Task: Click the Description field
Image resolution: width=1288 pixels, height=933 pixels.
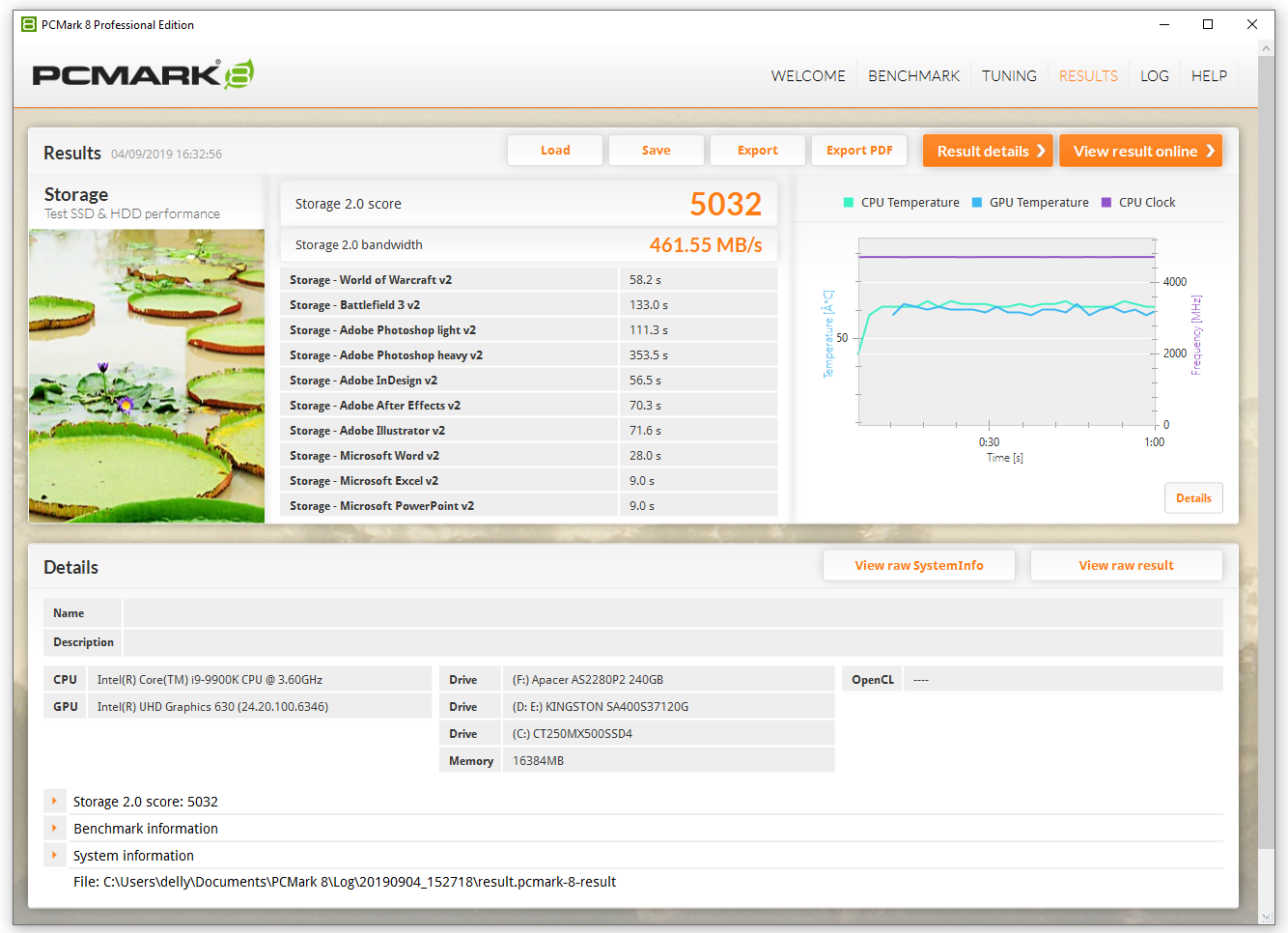Action: click(x=673, y=641)
